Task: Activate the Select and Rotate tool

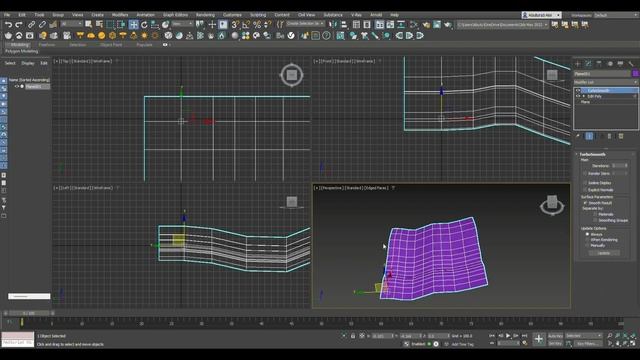Action: (x=144, y=25)
